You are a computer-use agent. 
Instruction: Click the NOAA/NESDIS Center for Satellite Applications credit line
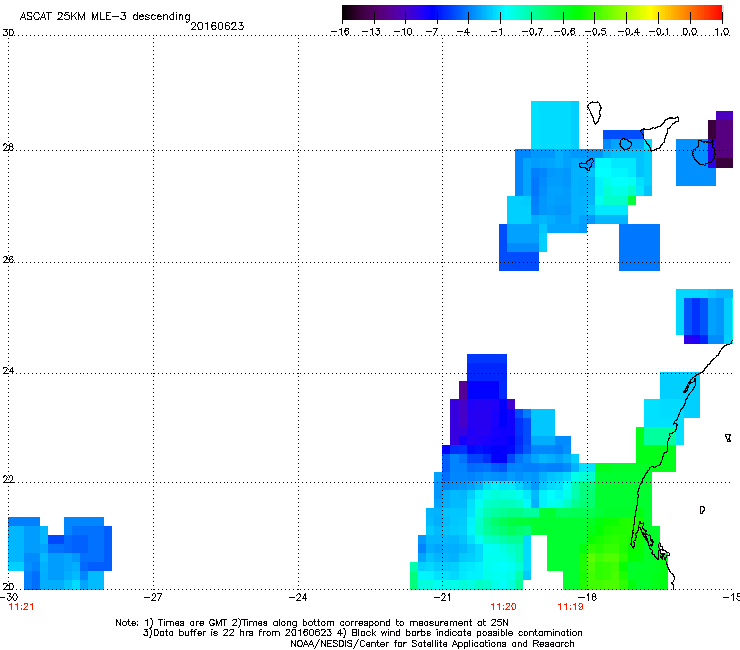[x=432, y=644]
